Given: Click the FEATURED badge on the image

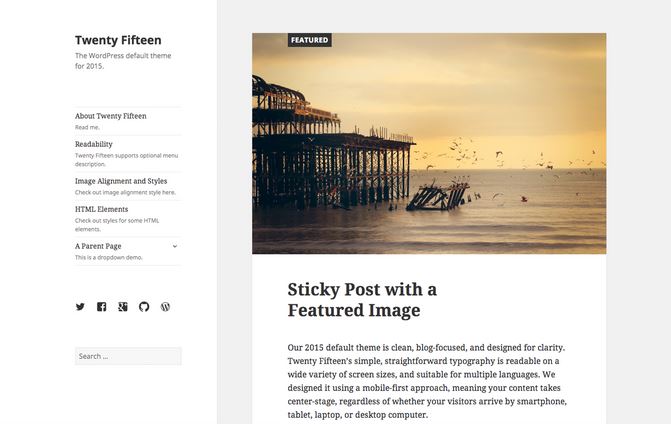Looking at the screenshot, I should [309, 40].
